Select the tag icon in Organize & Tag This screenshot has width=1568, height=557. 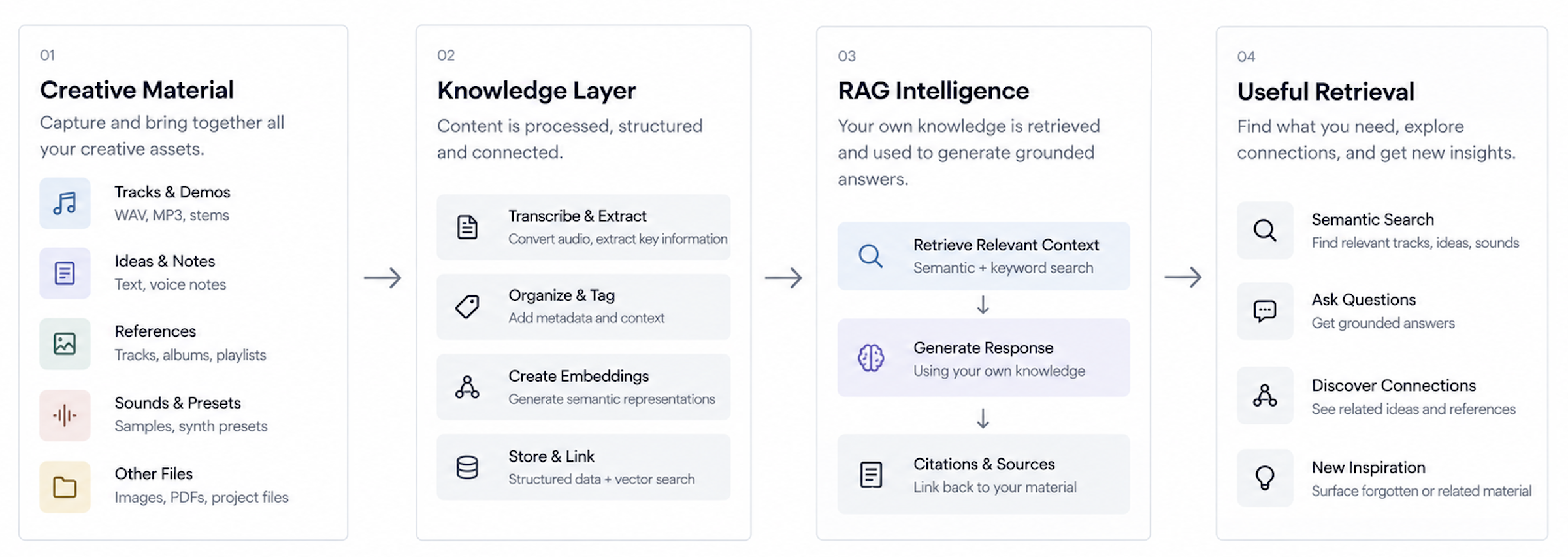(467, 307)
